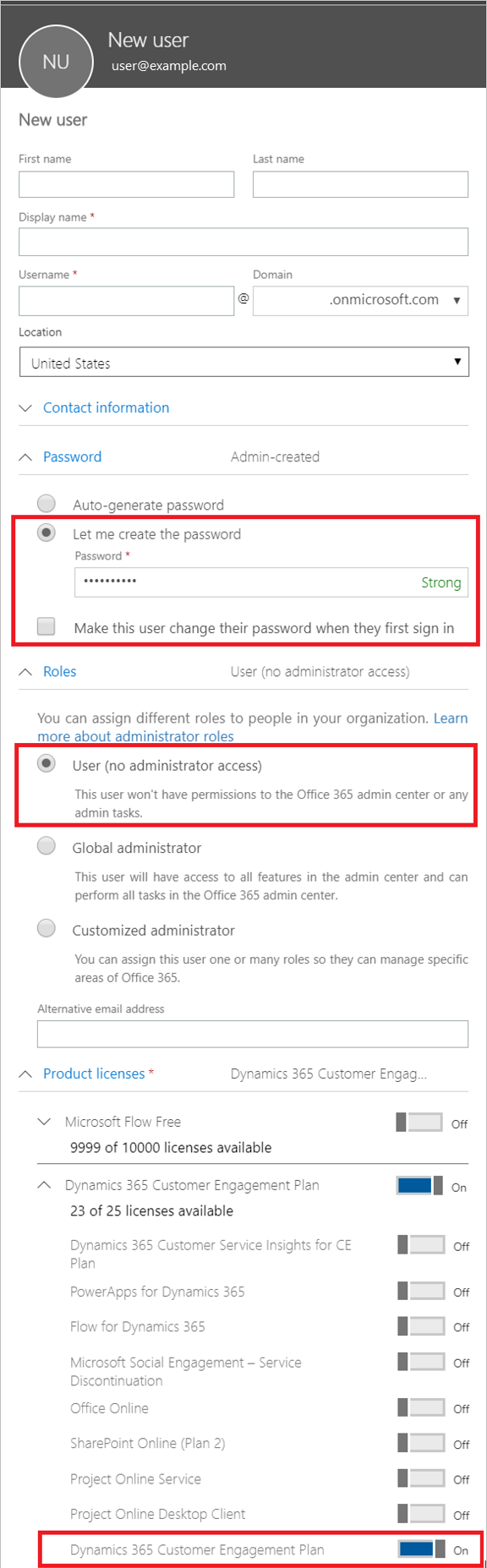Enable Office Online license toggle
The width and height of the screenshot is (487, 1568).
pyautogui.click(x=421, y=1407)
